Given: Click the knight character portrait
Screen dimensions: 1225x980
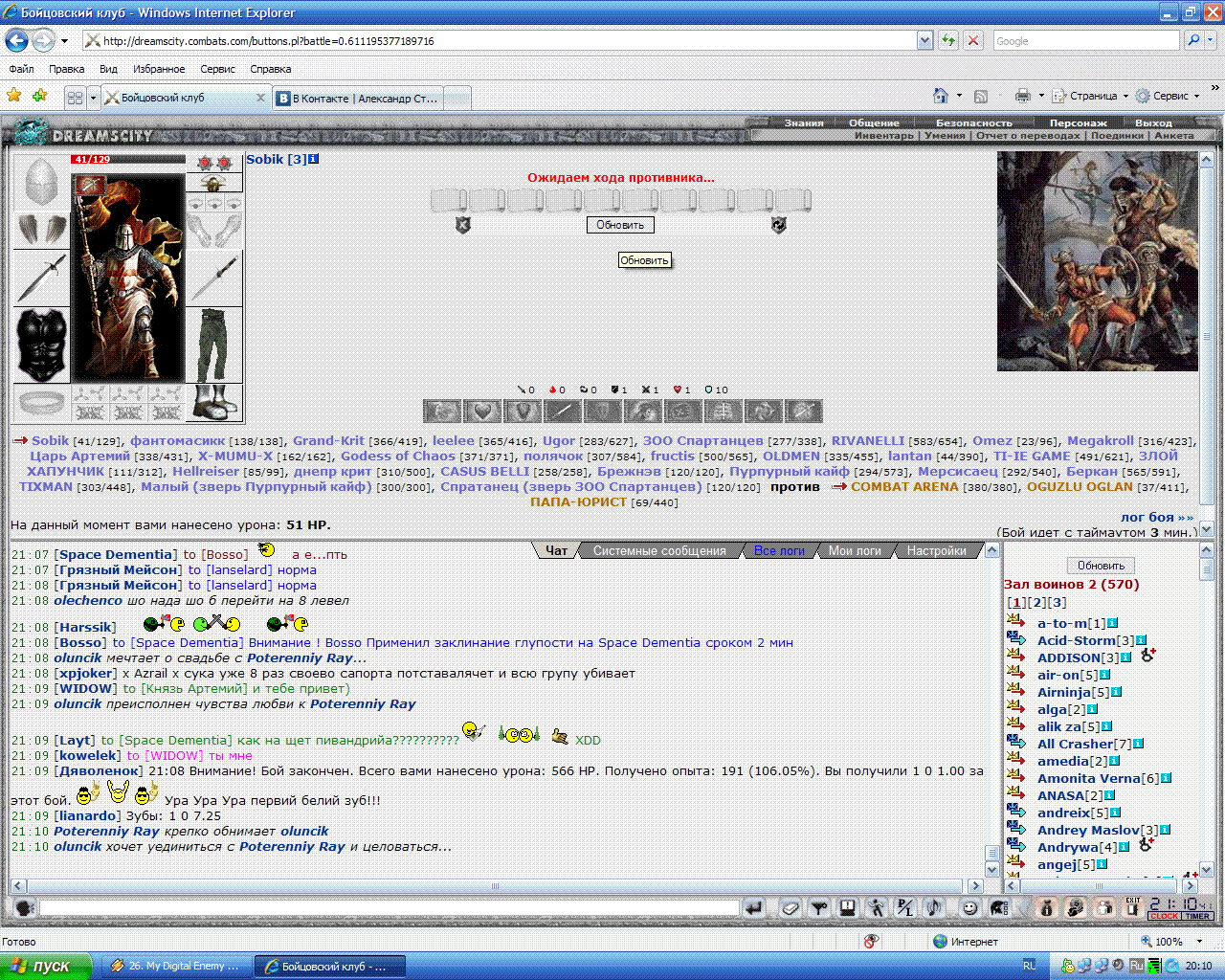Looking at the screenshot, I should [128, 278].
